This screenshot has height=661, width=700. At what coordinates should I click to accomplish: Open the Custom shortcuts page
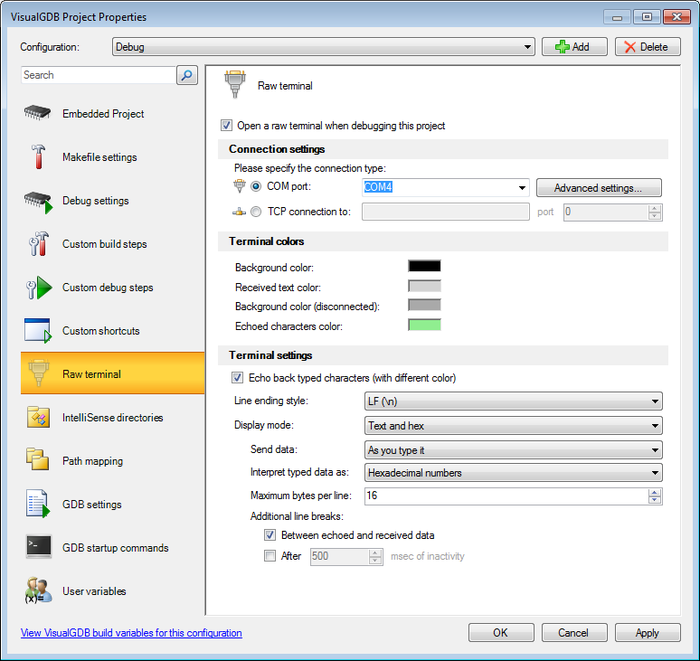tap(112, 331)
